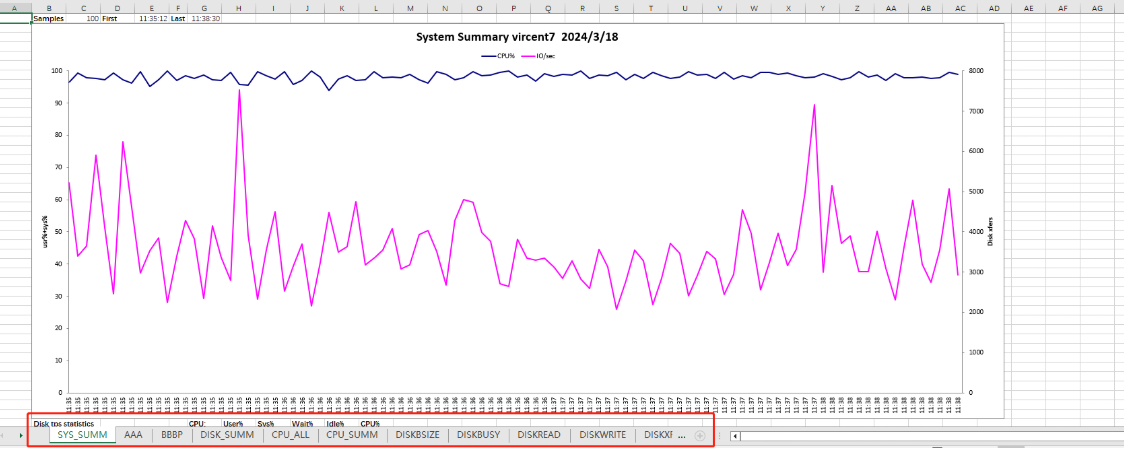1124x453 pixels.
Task: Click the IO/sec legend entry in chart
Action: [544, 56]
